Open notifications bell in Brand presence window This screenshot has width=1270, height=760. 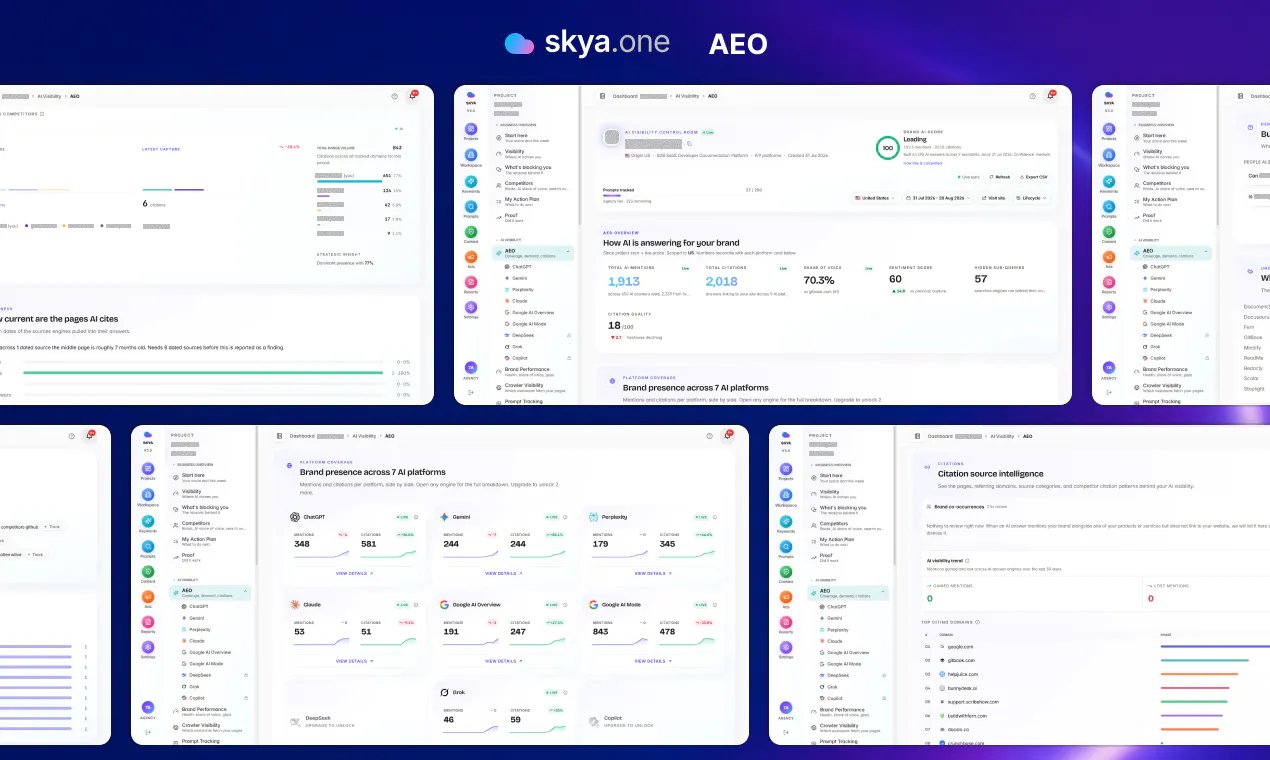(x=727, y=435)
